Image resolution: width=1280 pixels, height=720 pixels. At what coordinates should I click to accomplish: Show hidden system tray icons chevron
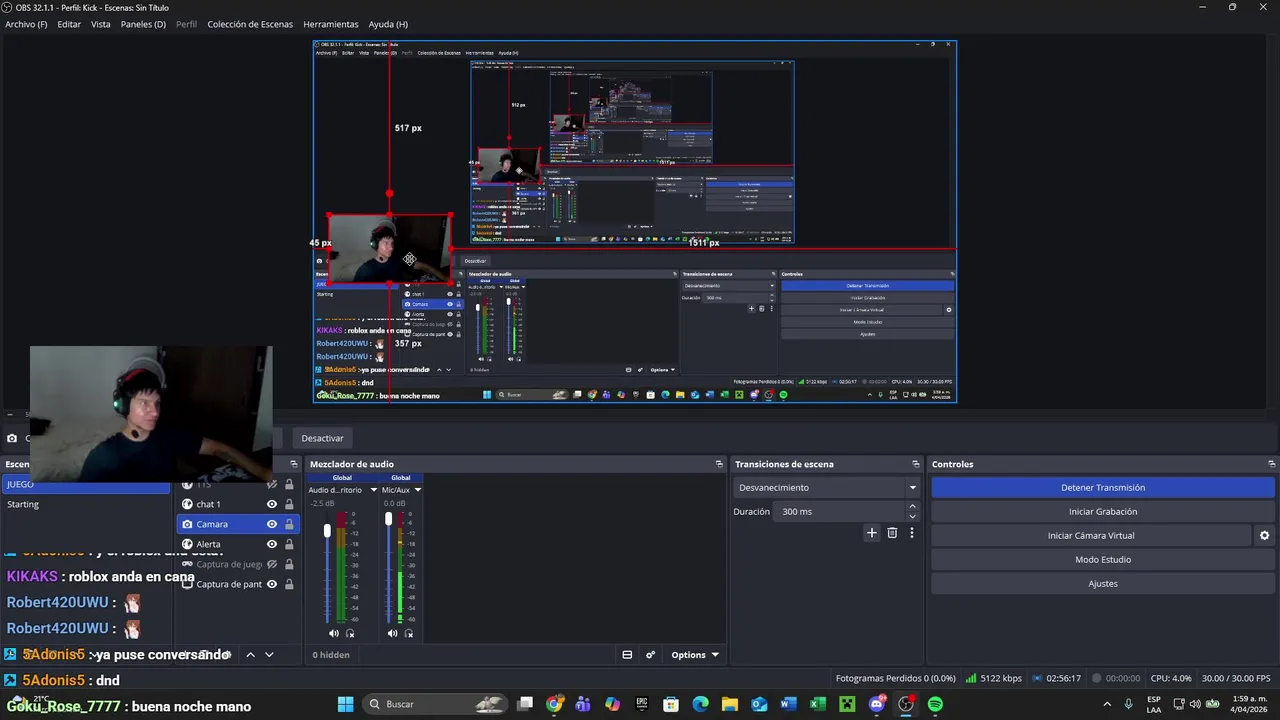1106,704
